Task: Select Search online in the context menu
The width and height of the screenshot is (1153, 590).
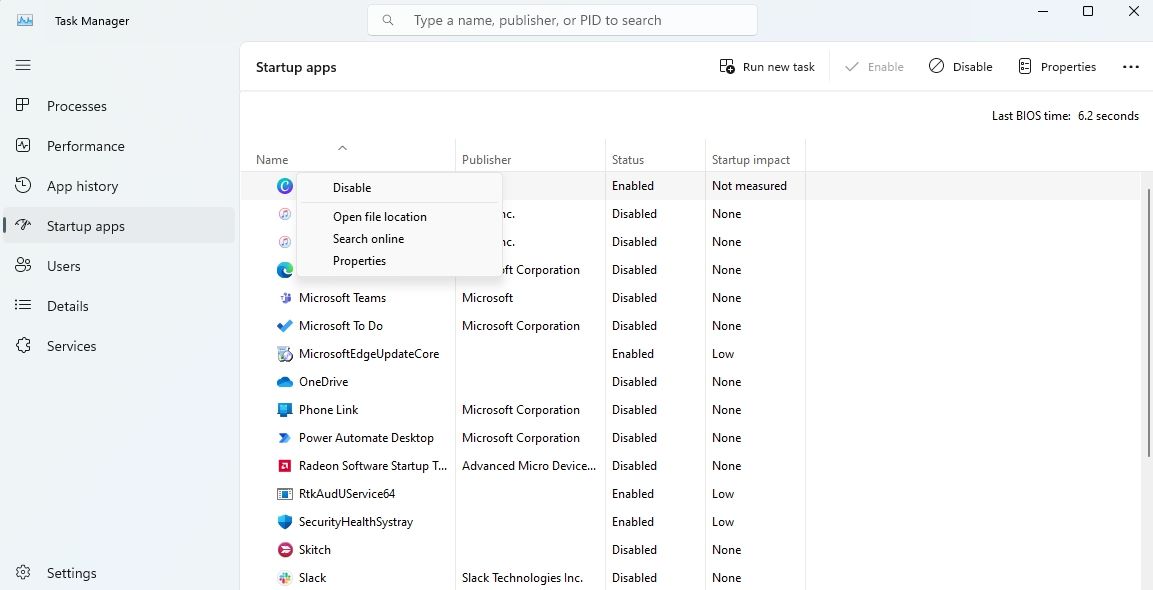Action: coord(368,238)
